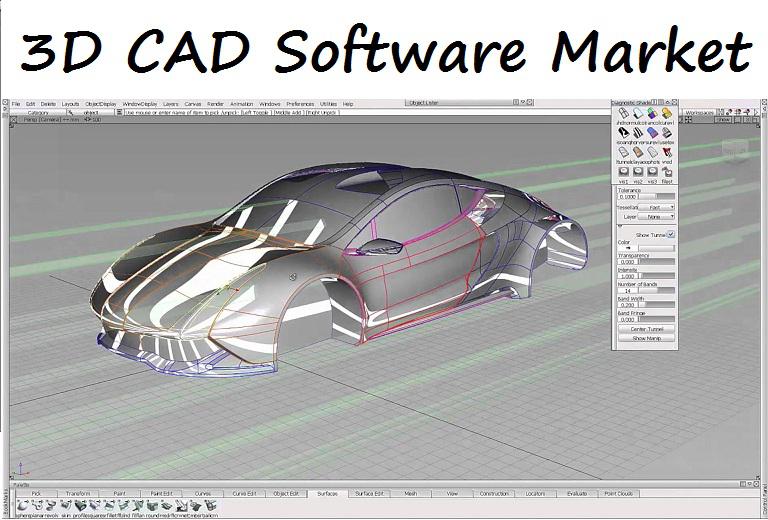Choose the vis1 shading preset
This screenshot has width=768, height=520.
click(624, 172)
